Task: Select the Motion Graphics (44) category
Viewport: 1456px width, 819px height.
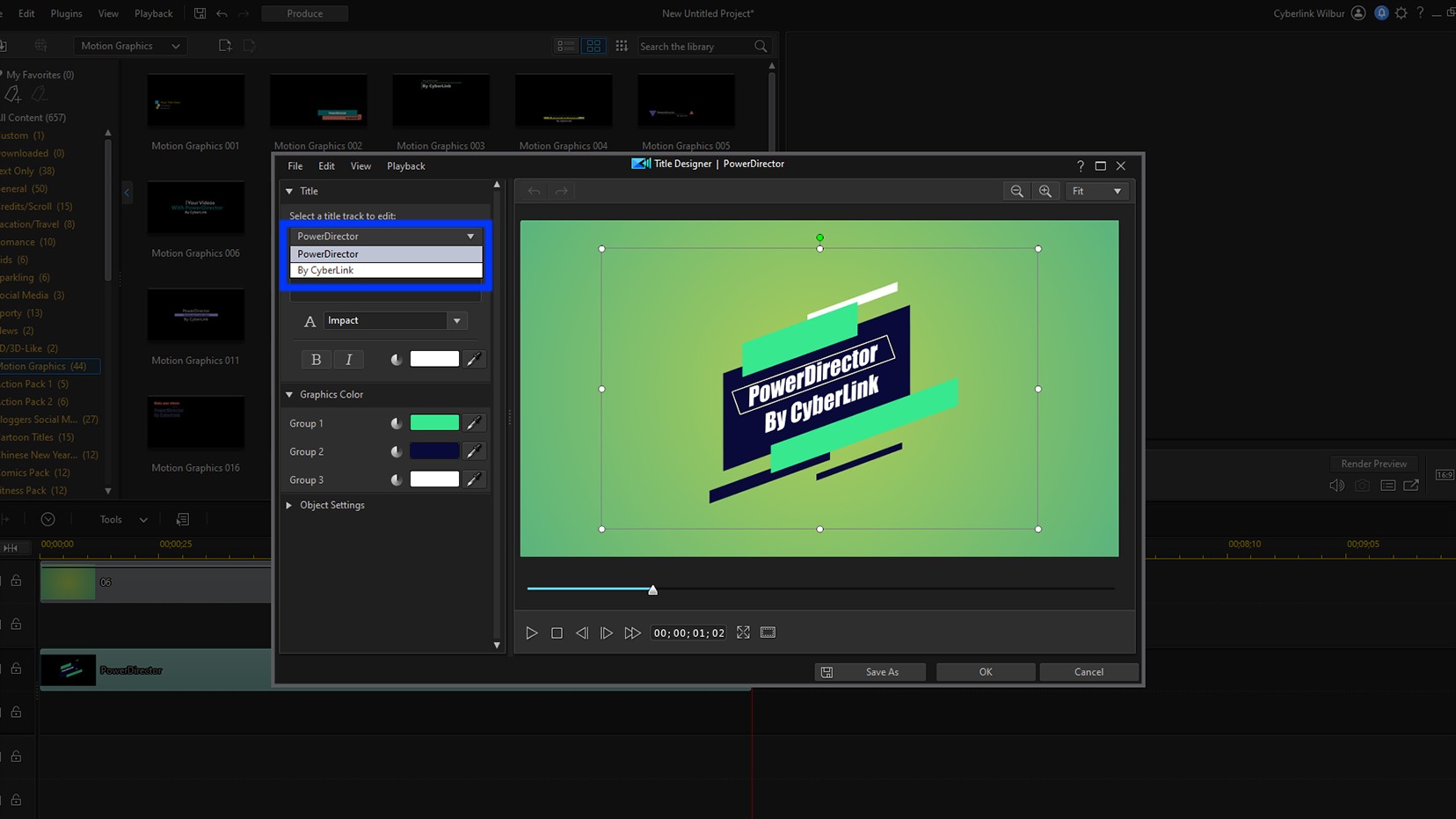Action: click(x=49, y=366)
